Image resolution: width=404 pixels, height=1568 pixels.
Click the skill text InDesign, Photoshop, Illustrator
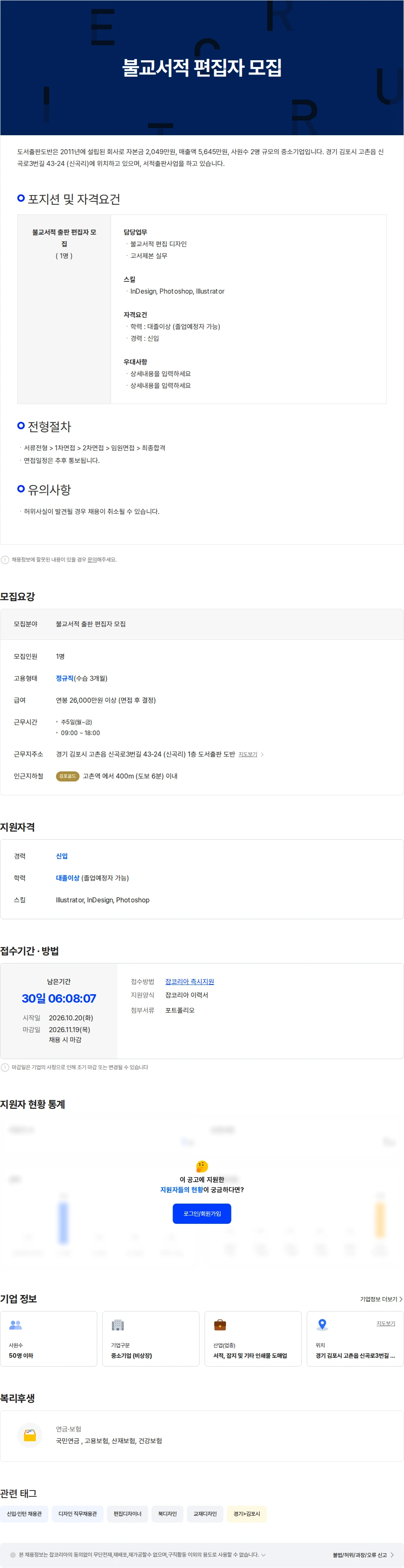[x=177, y=291]
